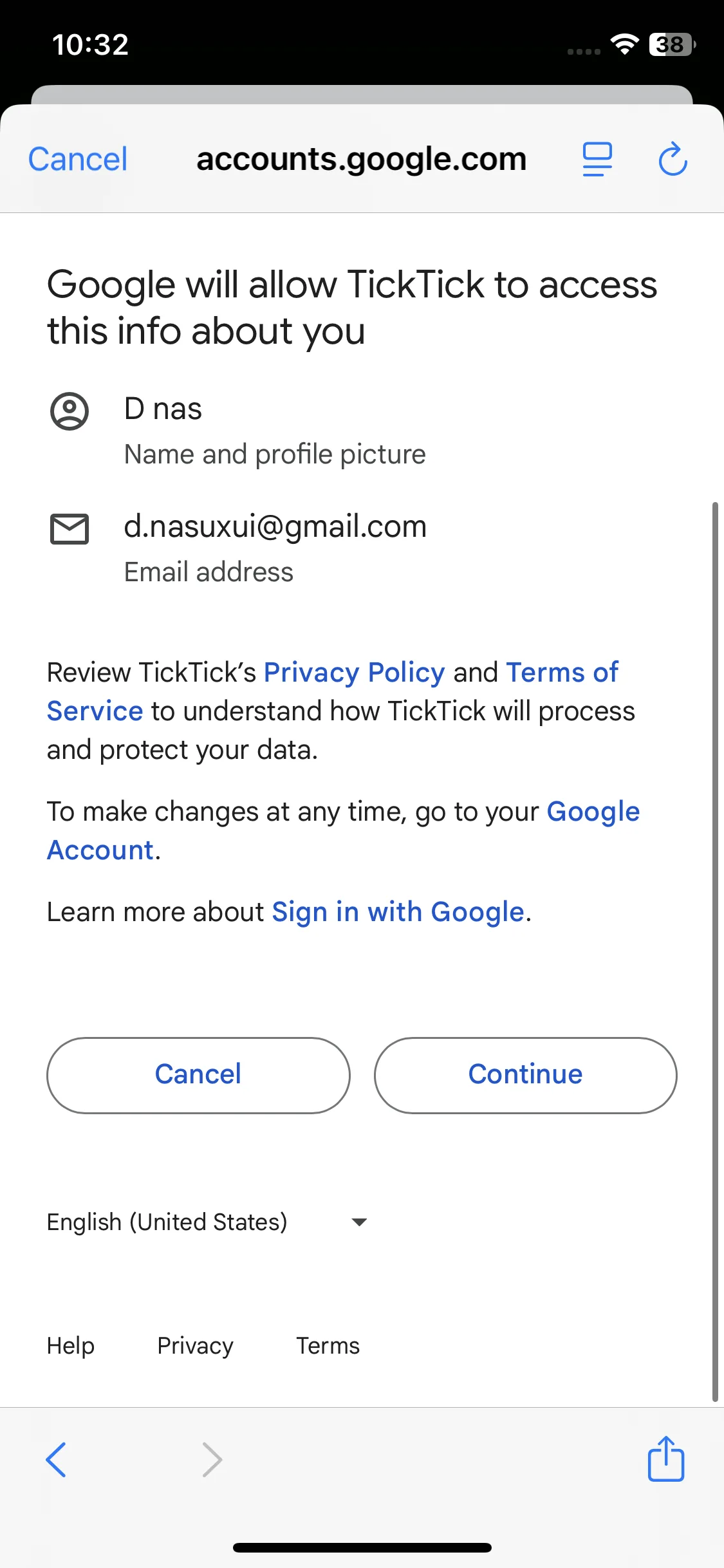
Task: Open TickTick's Privacy Policy link
Action: pos(354,673)
